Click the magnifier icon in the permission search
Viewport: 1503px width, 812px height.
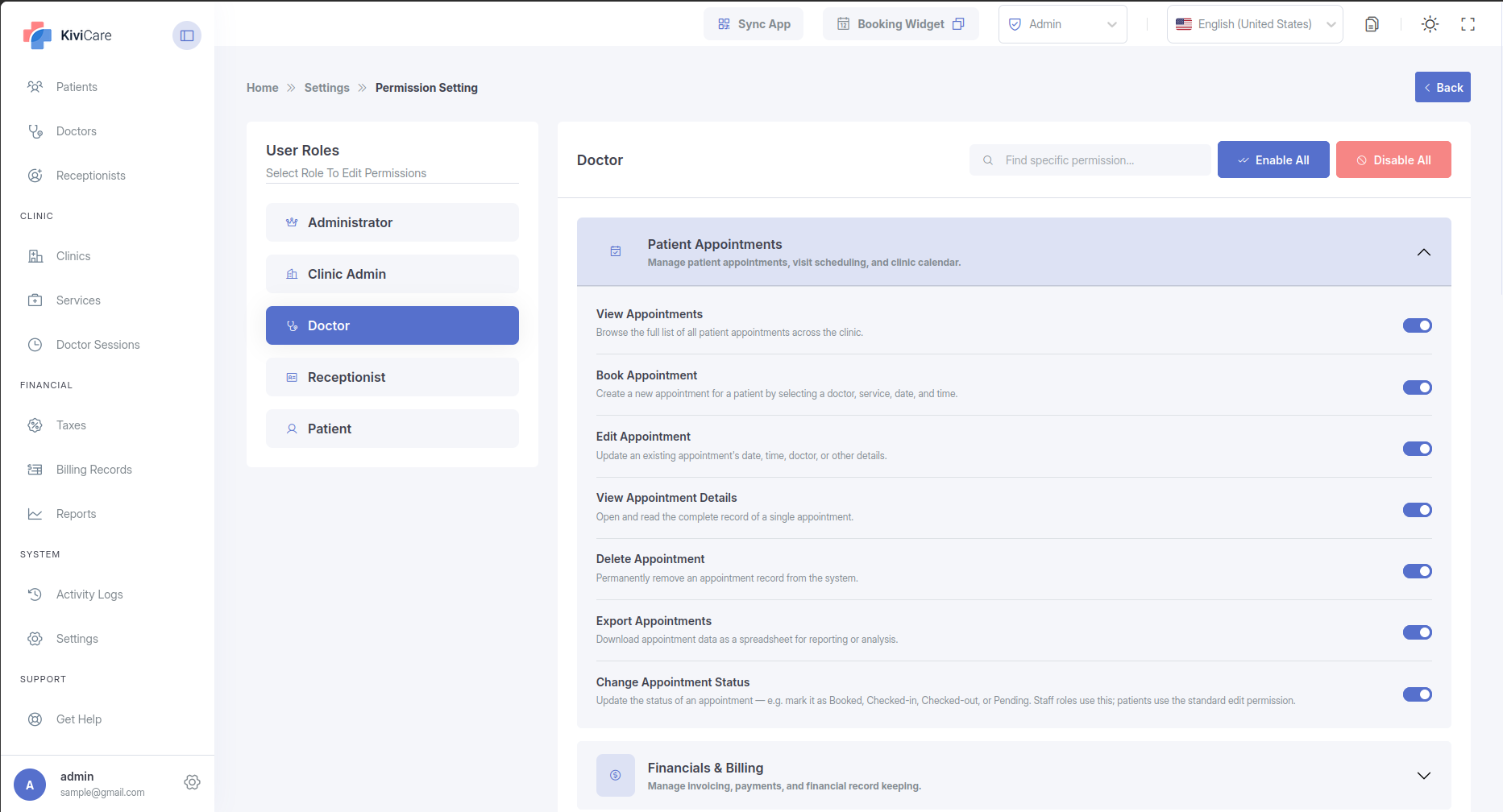[x=988, y=160]
